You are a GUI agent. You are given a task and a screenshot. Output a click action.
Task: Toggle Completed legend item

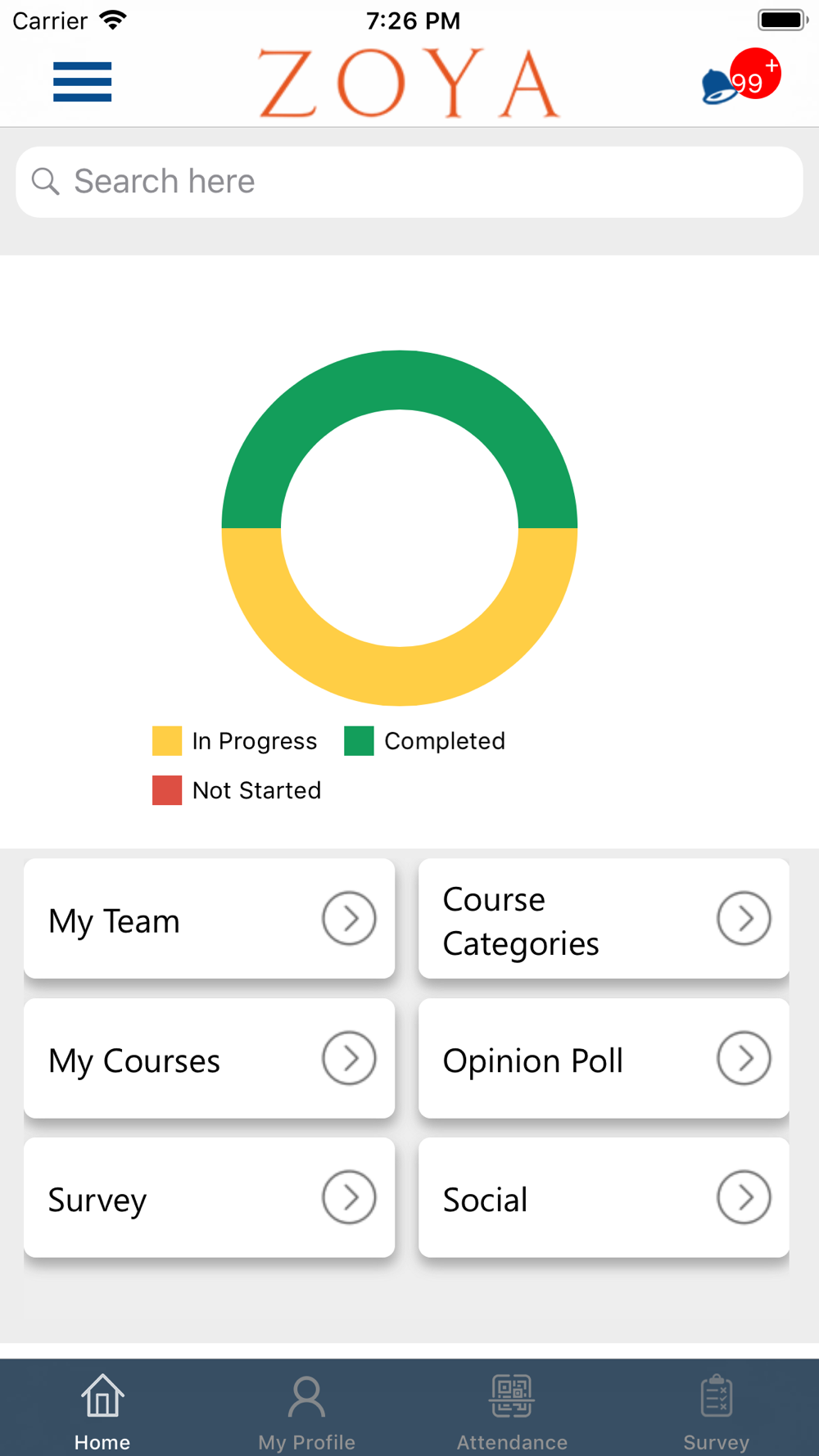tap(424, 740)
